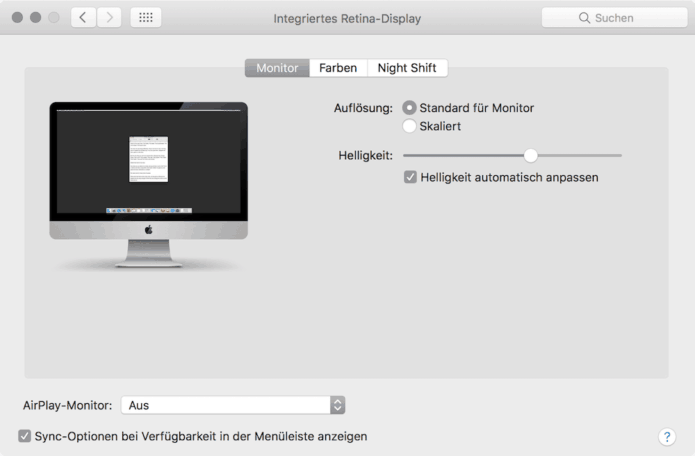
Task: Minimize the window with the yellow button
Action: pos(35,18)
